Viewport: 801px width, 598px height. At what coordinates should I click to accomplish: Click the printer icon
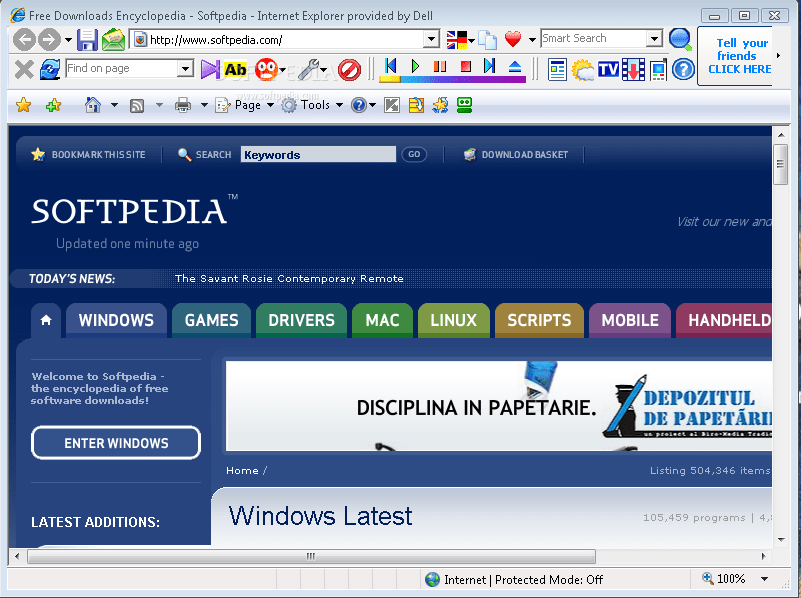pos(183,105)
